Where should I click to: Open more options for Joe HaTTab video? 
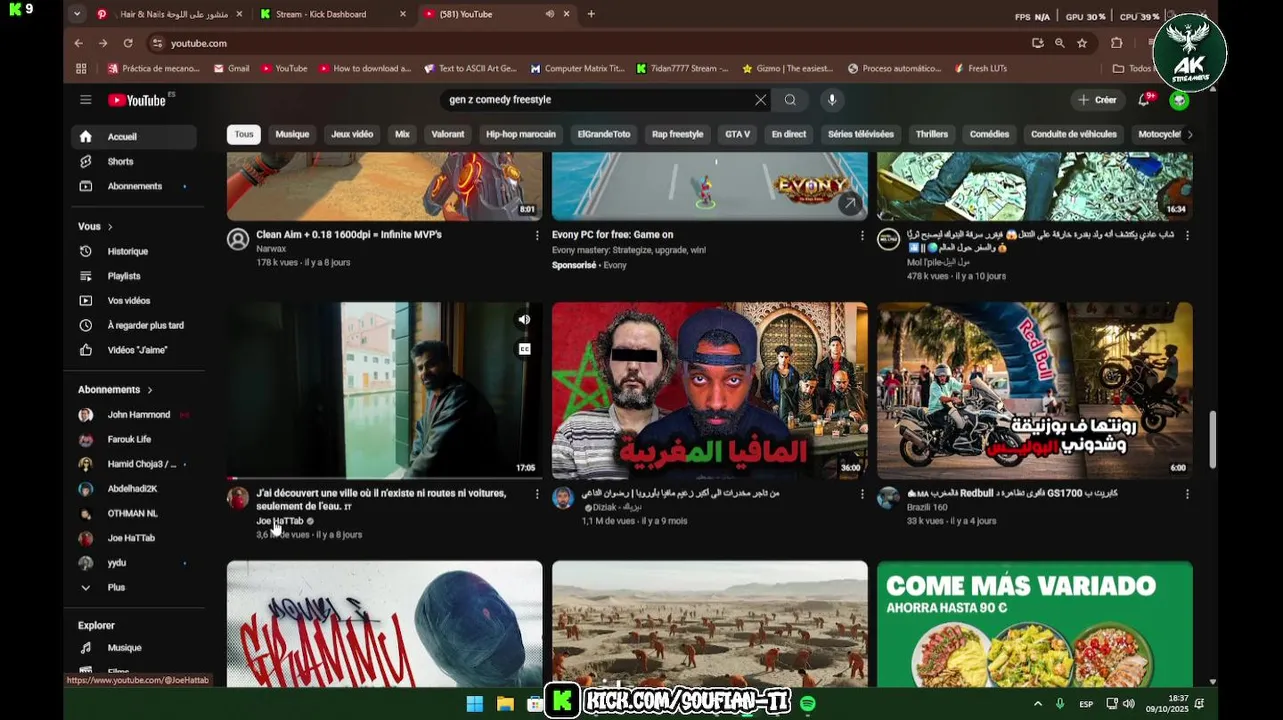pos(537,494)
